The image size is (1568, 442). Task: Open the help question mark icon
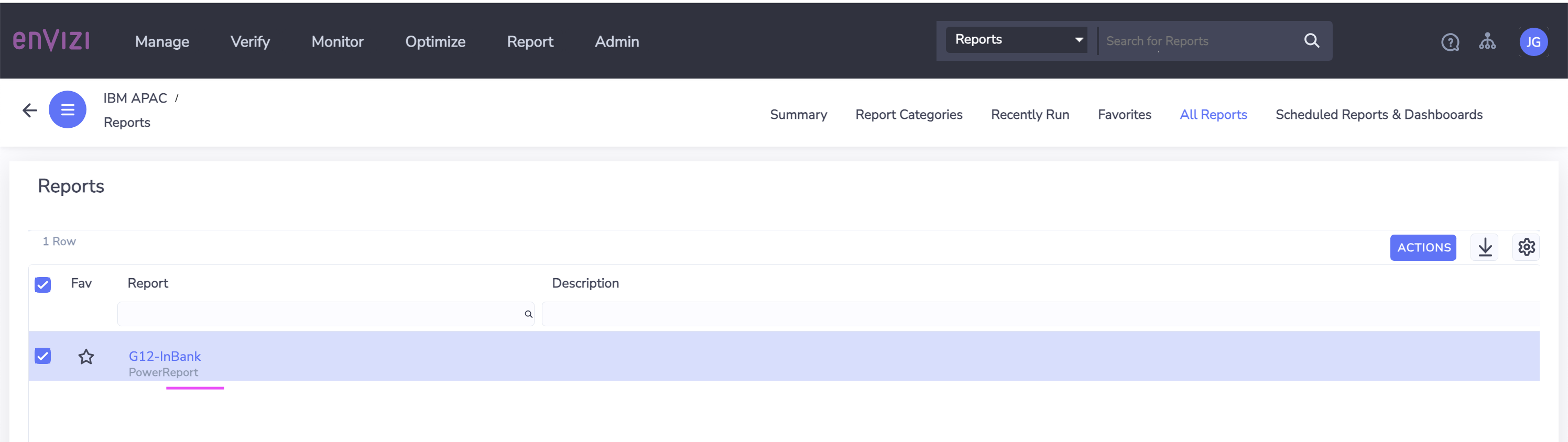pos(1450,42)
